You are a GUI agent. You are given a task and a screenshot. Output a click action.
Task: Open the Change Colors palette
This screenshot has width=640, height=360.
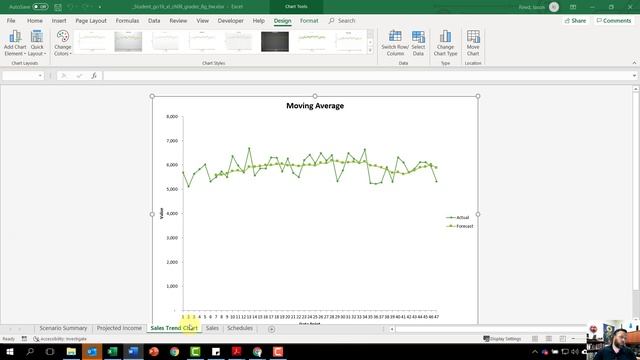click(x=63, y=43)
